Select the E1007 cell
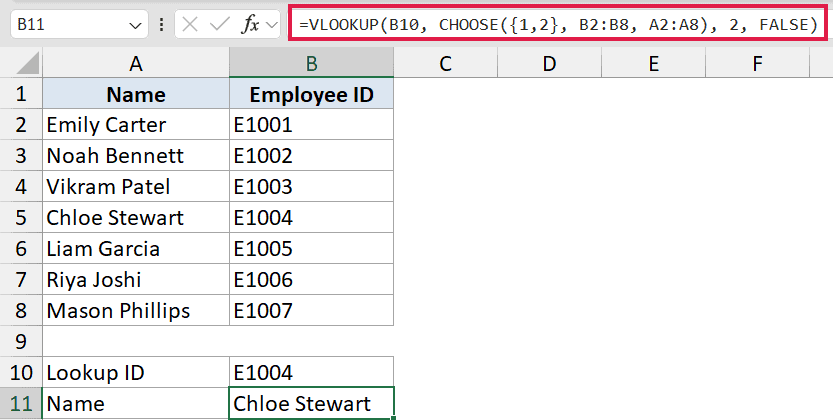833x420 pixels. point(311,310)
